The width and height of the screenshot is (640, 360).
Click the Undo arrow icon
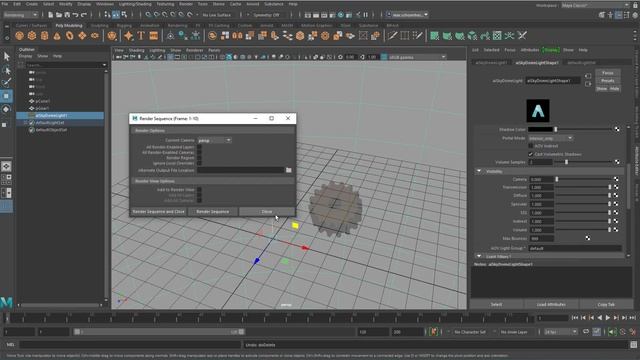coord(76,15)
